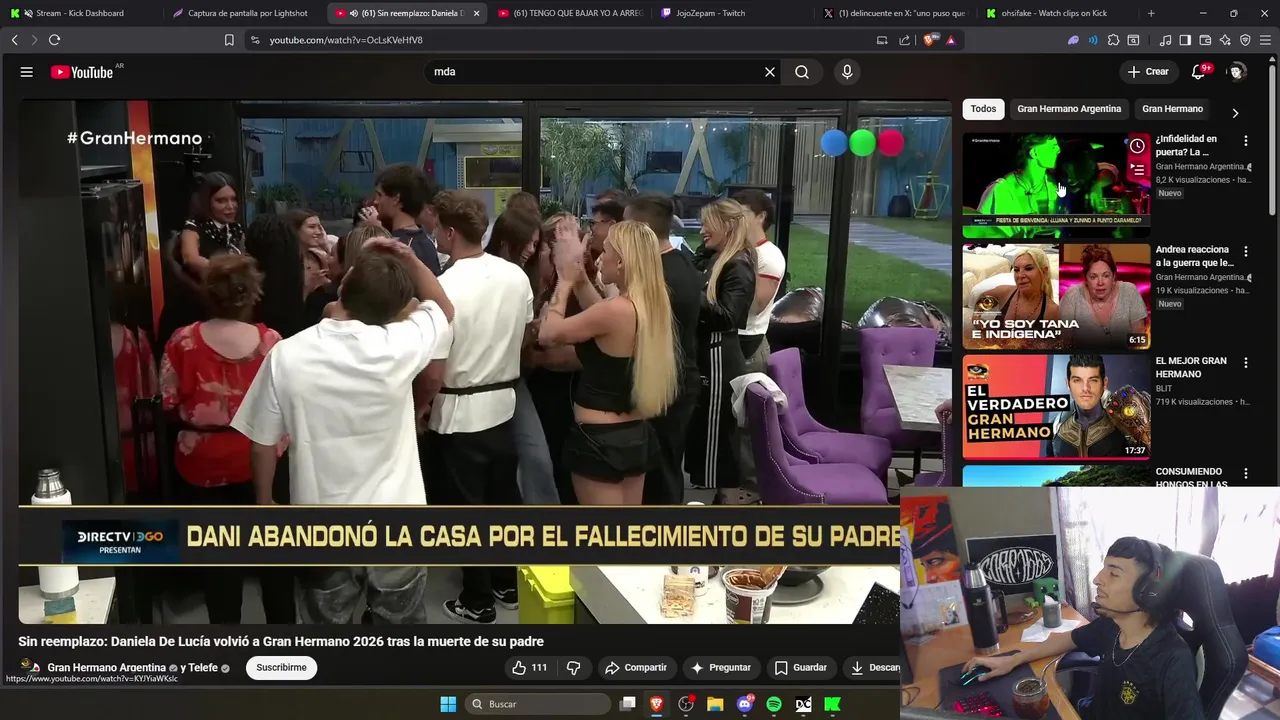Open Brave Wallet icon

tap(1205, 40)
